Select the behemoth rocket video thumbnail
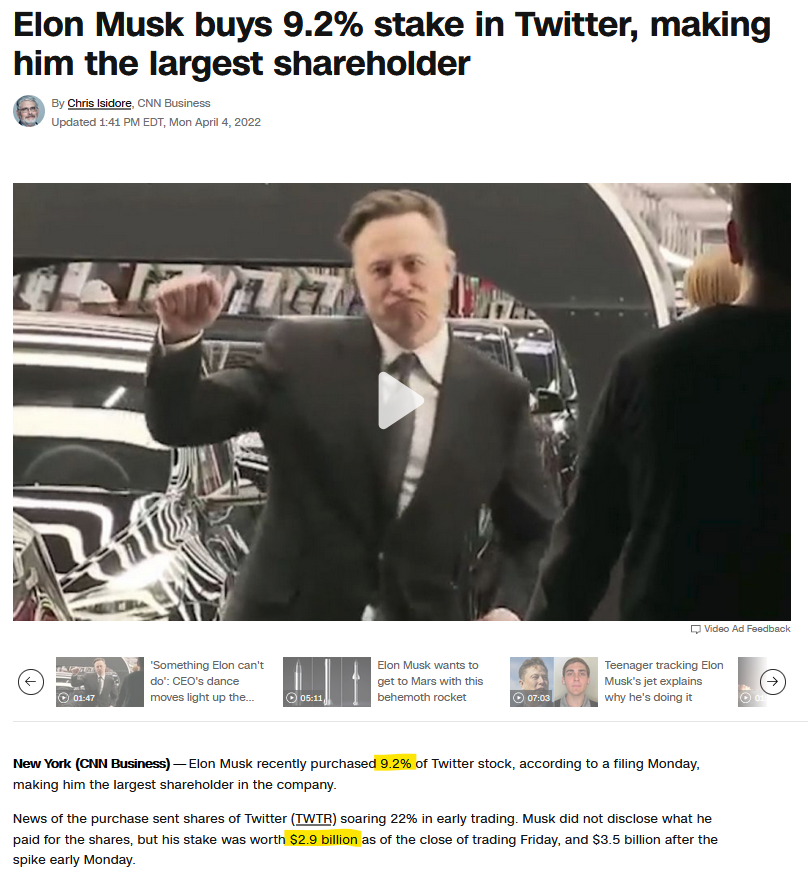The height and width of the screenshot is (881, 808). [326, 682]
